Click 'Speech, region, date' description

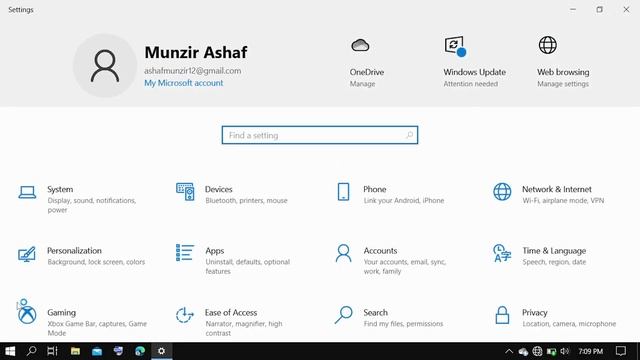(554, 262)
